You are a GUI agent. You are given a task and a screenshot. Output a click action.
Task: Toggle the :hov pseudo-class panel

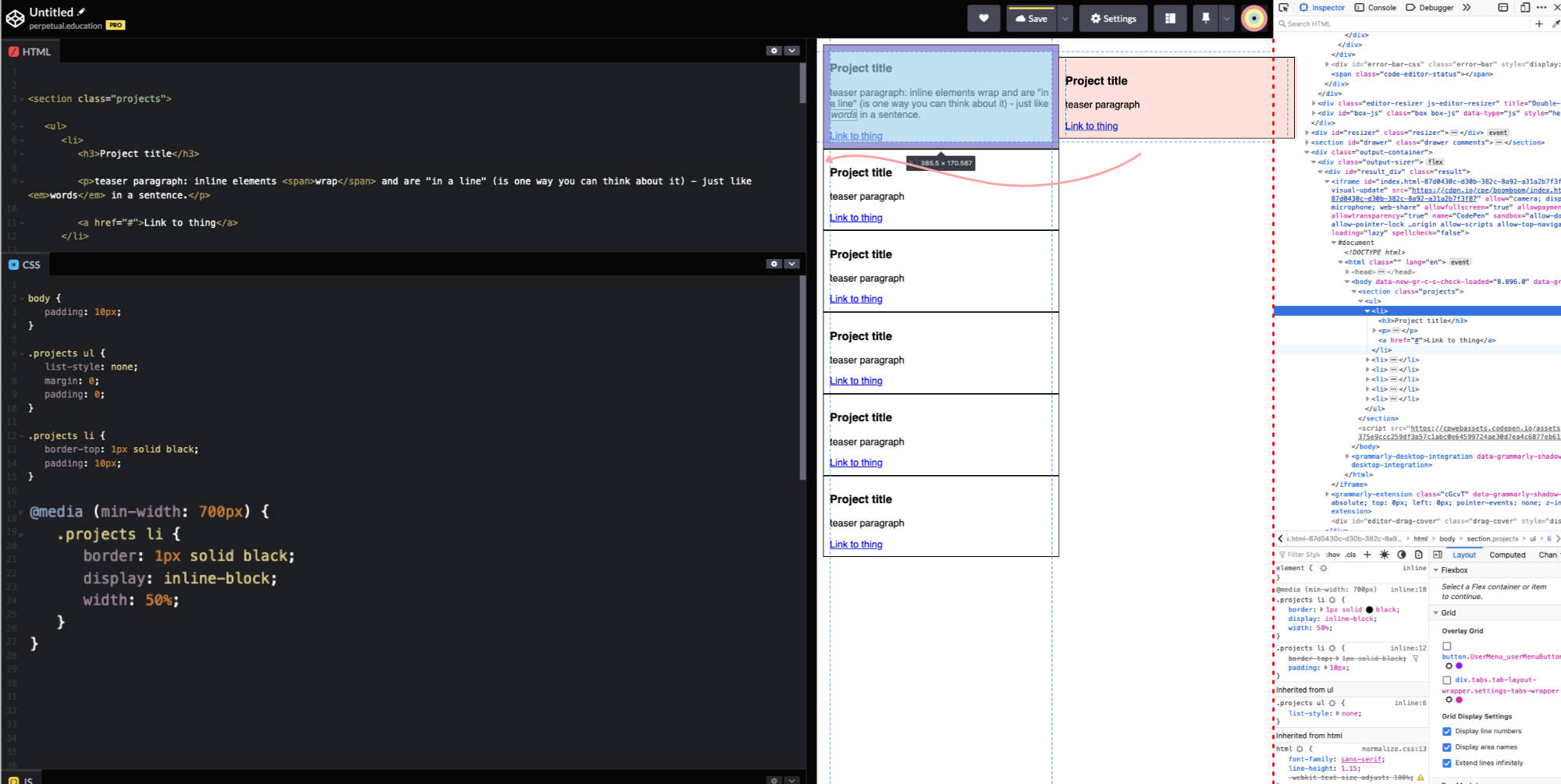point(1333,555)
